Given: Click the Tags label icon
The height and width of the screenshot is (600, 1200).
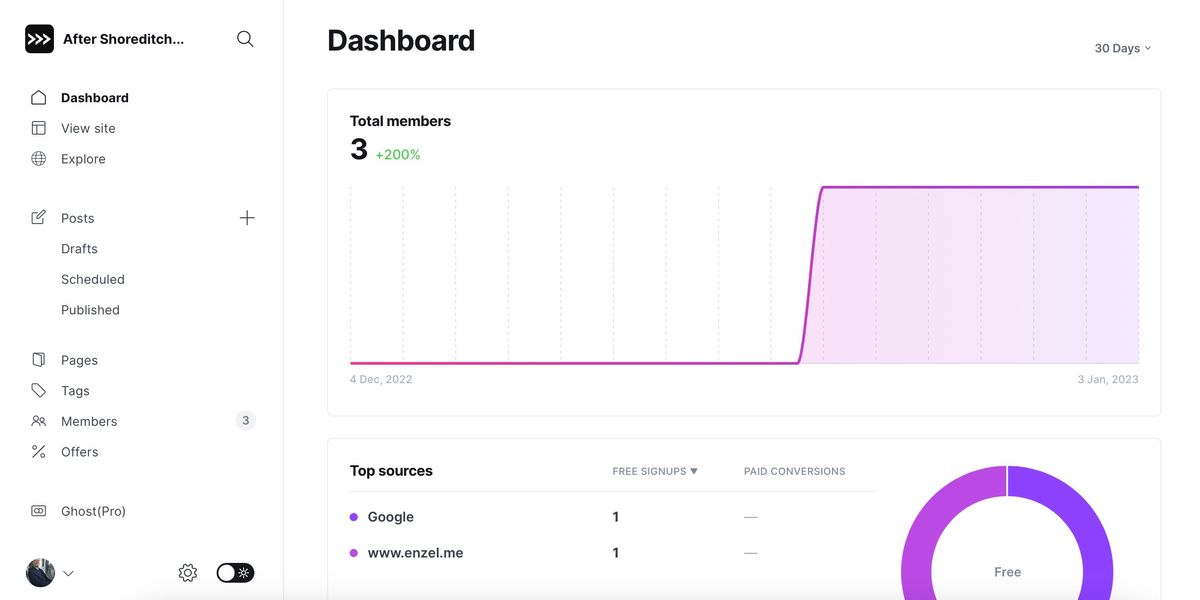Looking at the screenshot, I should point(39,391).
